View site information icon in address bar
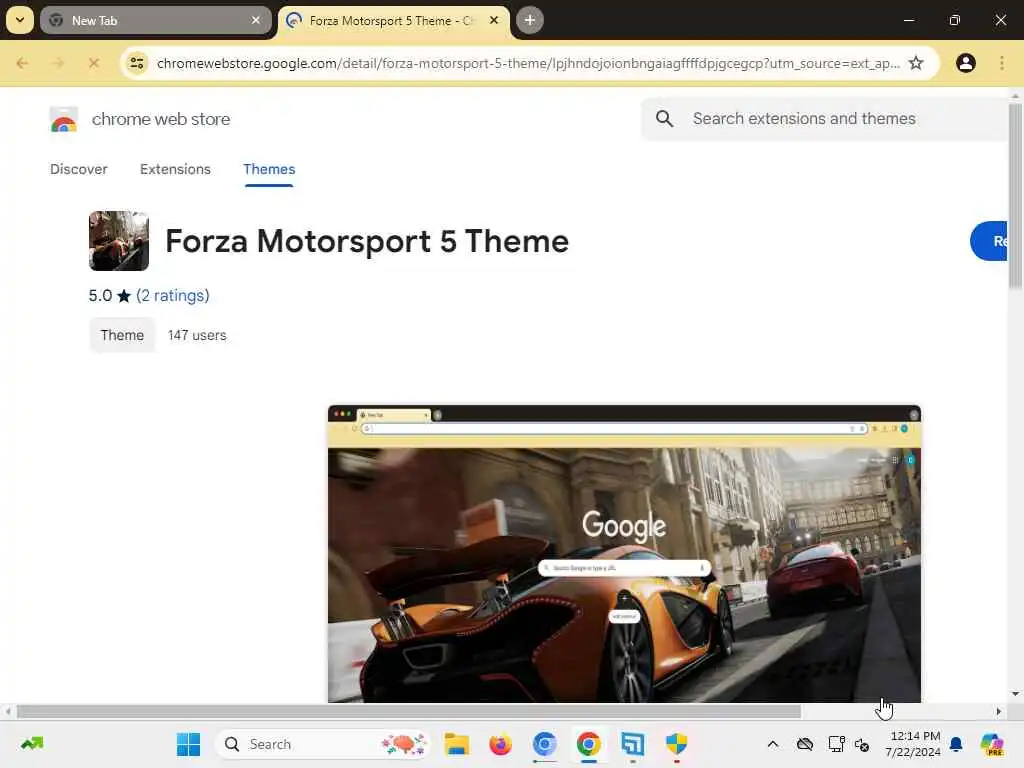The height and width of the screenshot is (768, 1024). tap(137, 63)
